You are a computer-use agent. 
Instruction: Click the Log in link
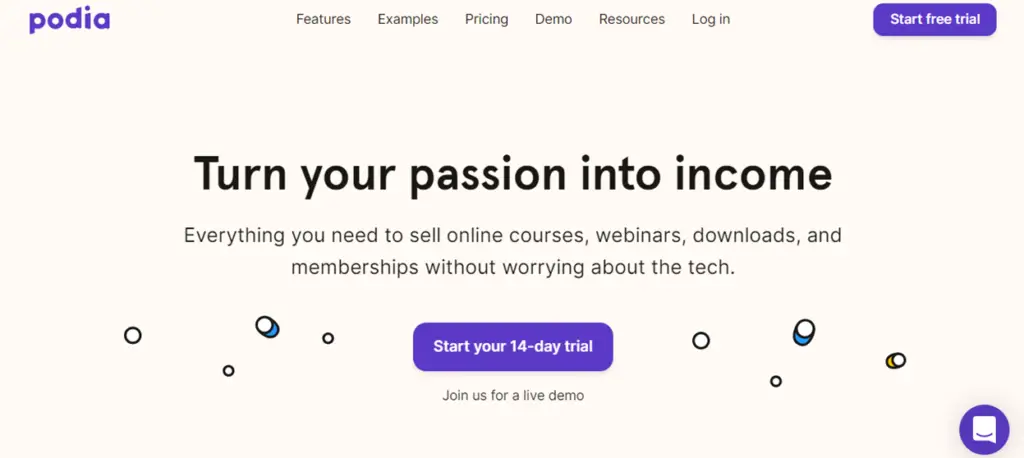(711, 19)
